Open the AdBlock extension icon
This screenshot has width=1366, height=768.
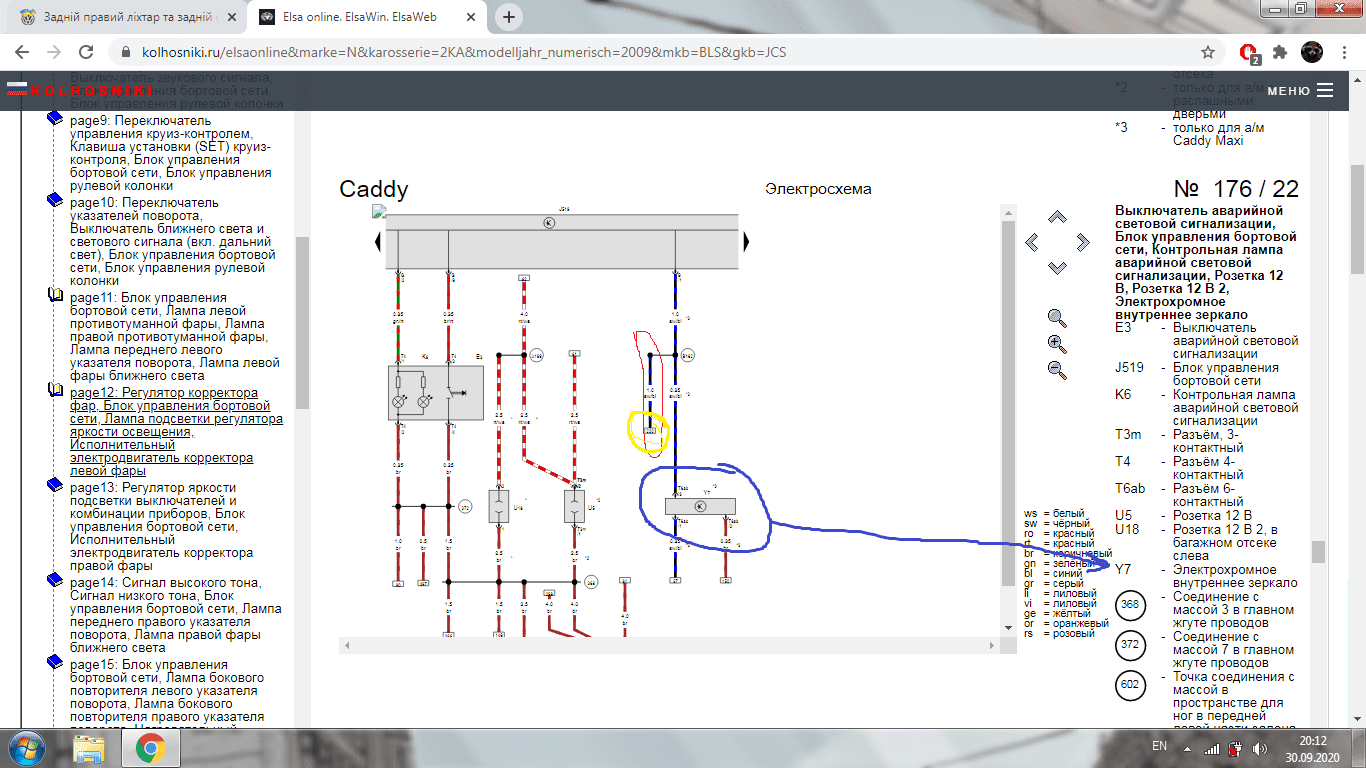[1248, 52]
